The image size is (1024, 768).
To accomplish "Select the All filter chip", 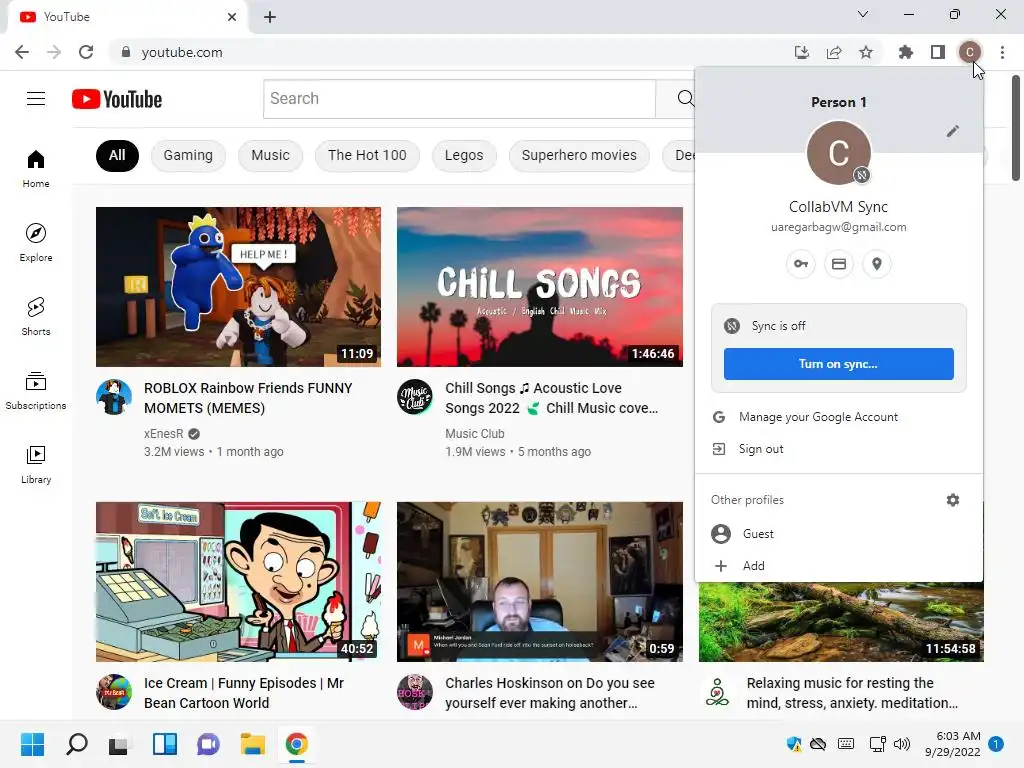I will click(117, 155).
